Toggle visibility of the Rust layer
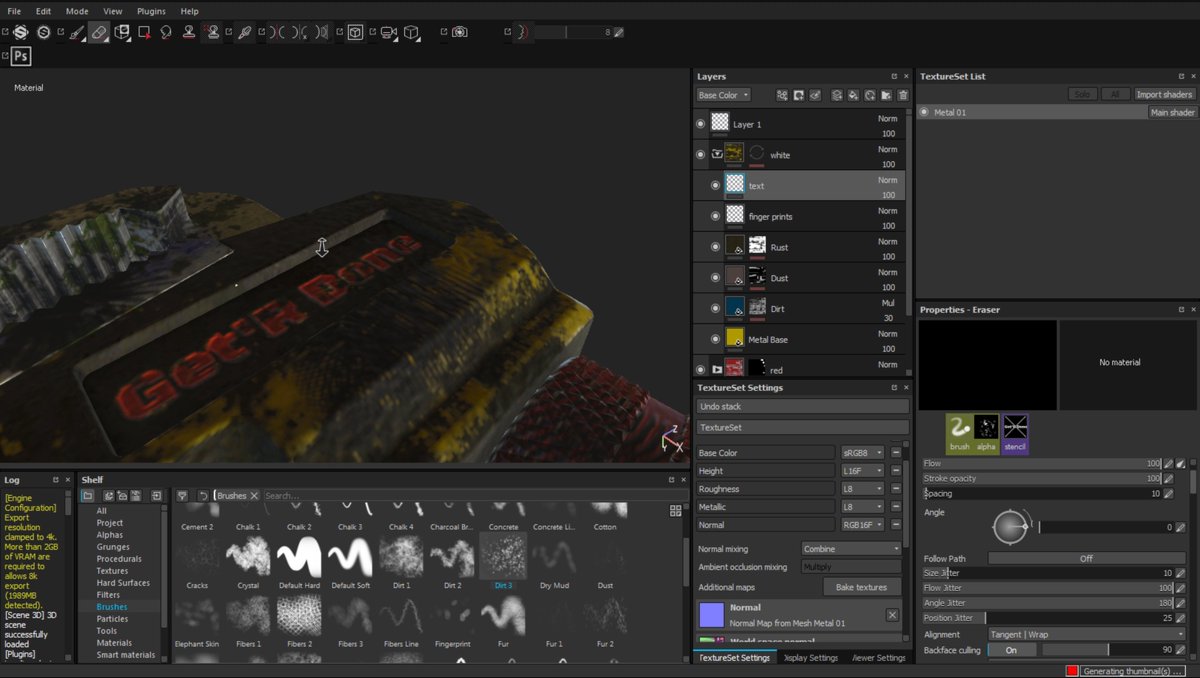 [x=715, y=247]
